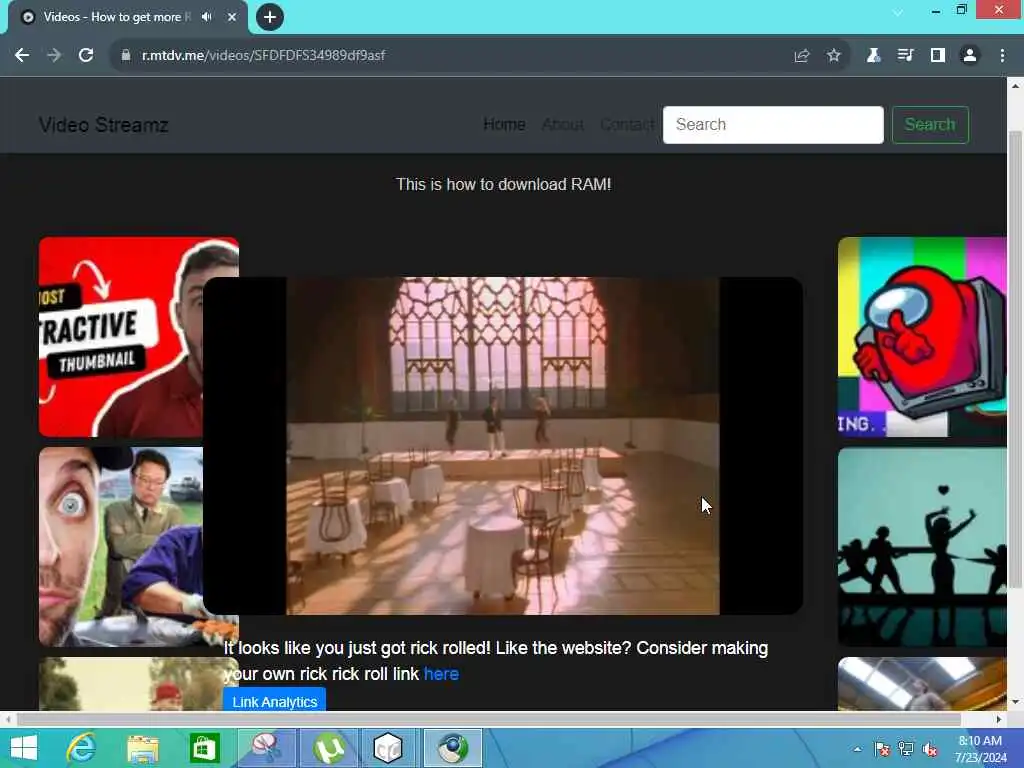Open the Link Analytics button
The height and width of the screenshot is (768, 1024).
[x=274, y=701]
